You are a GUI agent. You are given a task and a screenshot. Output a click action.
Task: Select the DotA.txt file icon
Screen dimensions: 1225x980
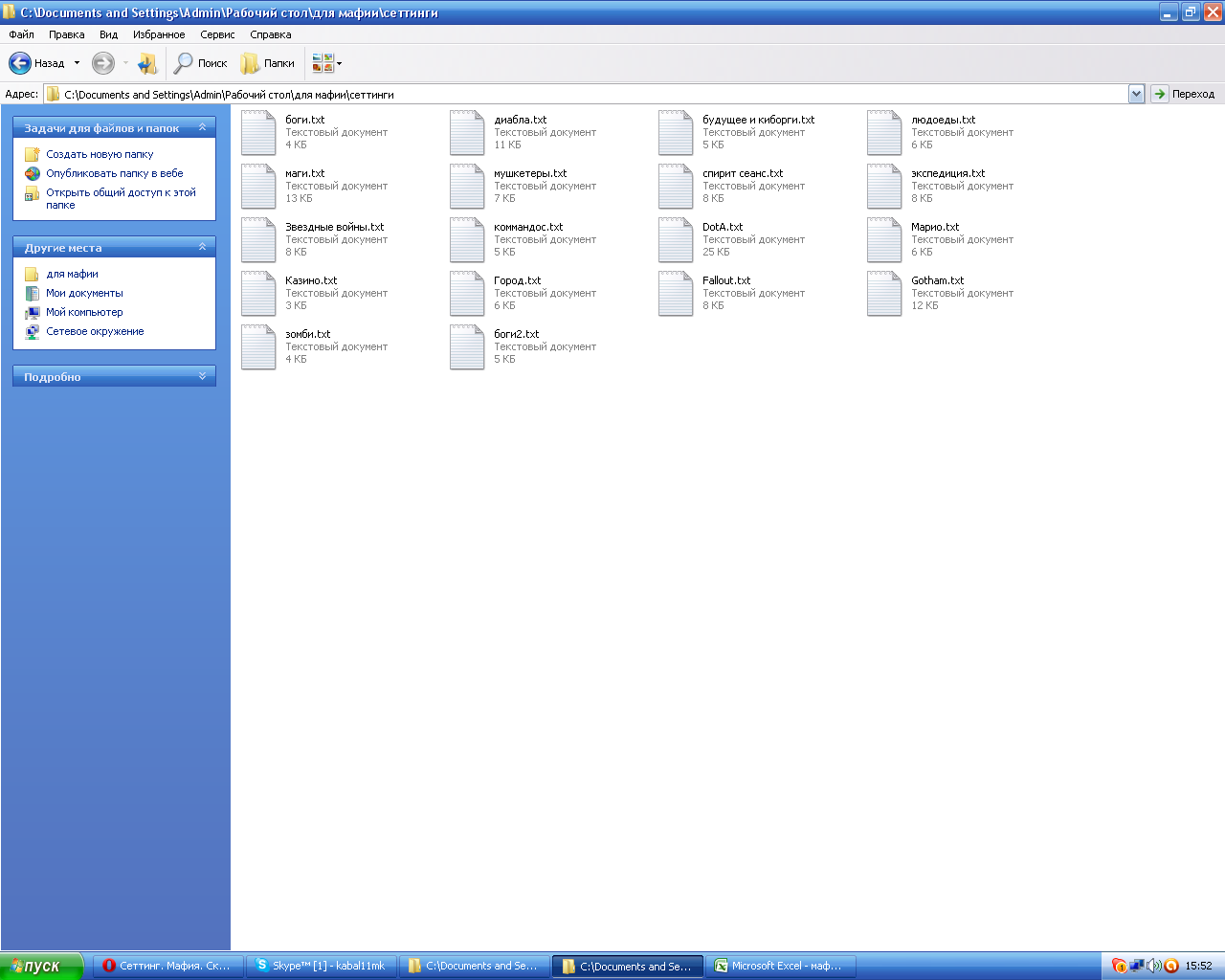(x=676, y=239)
